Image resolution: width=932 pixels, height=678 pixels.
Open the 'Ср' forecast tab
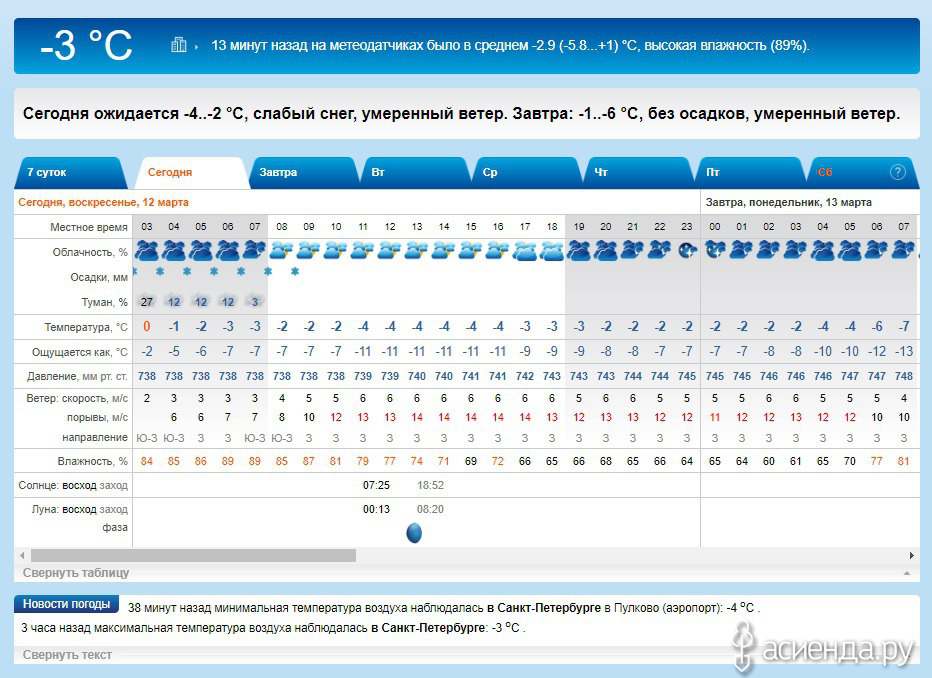(x=527, y=172)
